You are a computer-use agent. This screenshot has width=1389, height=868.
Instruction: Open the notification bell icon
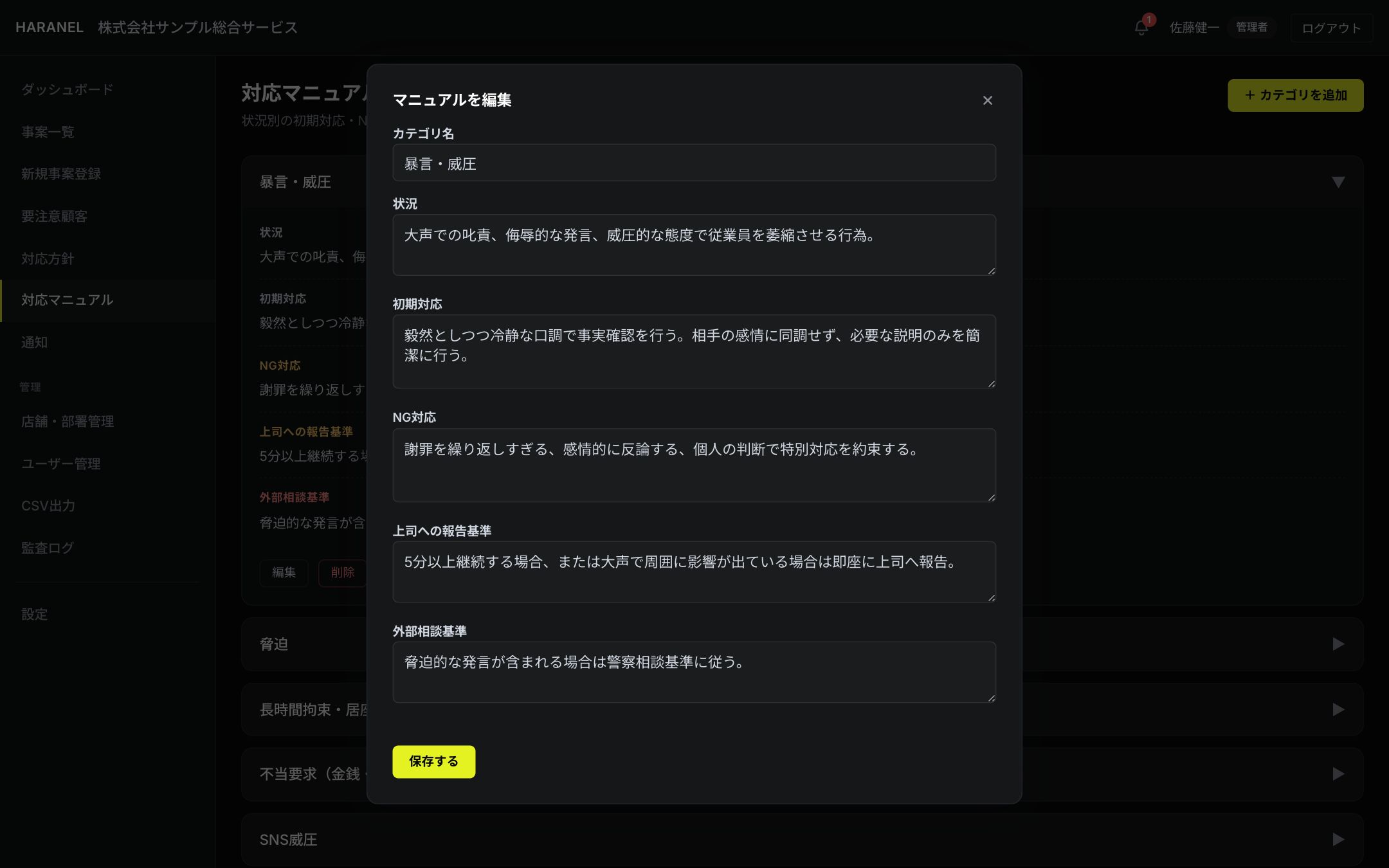click(x=1141, y=28)
